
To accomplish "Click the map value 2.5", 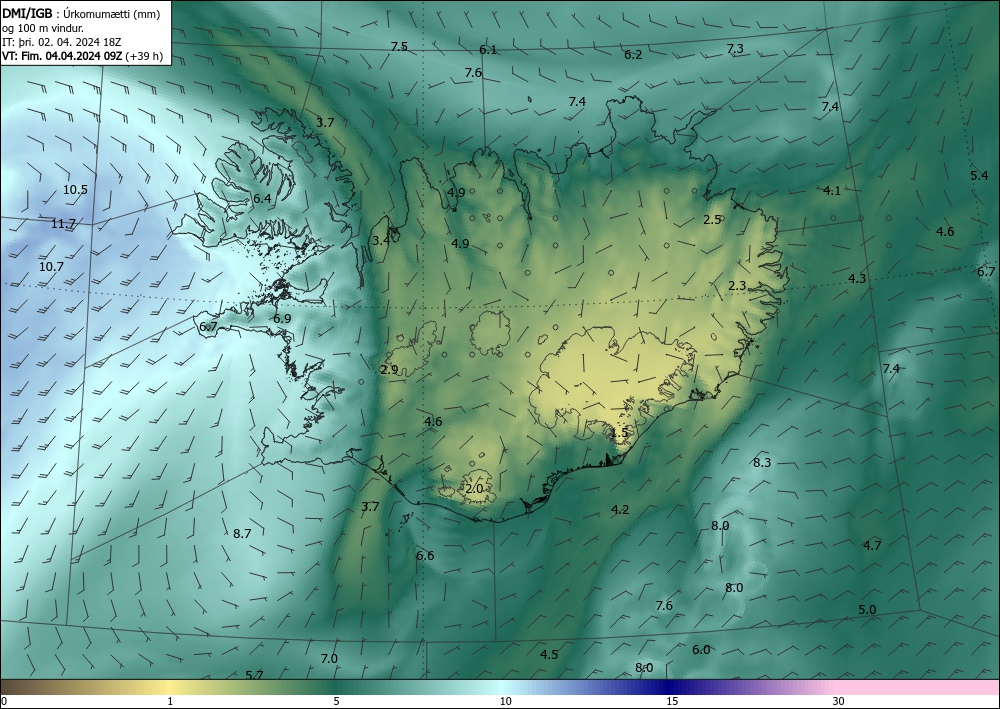I will pos(712,219).
